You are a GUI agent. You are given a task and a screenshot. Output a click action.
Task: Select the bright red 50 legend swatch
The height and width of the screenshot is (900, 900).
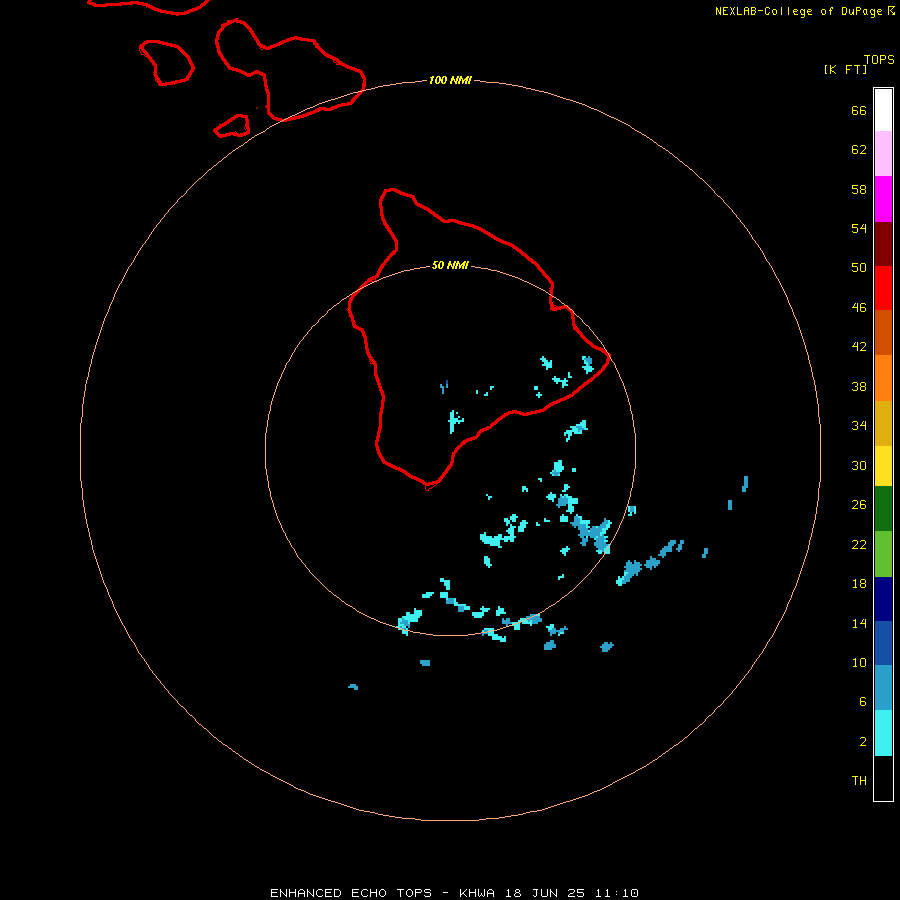point(883,288)
